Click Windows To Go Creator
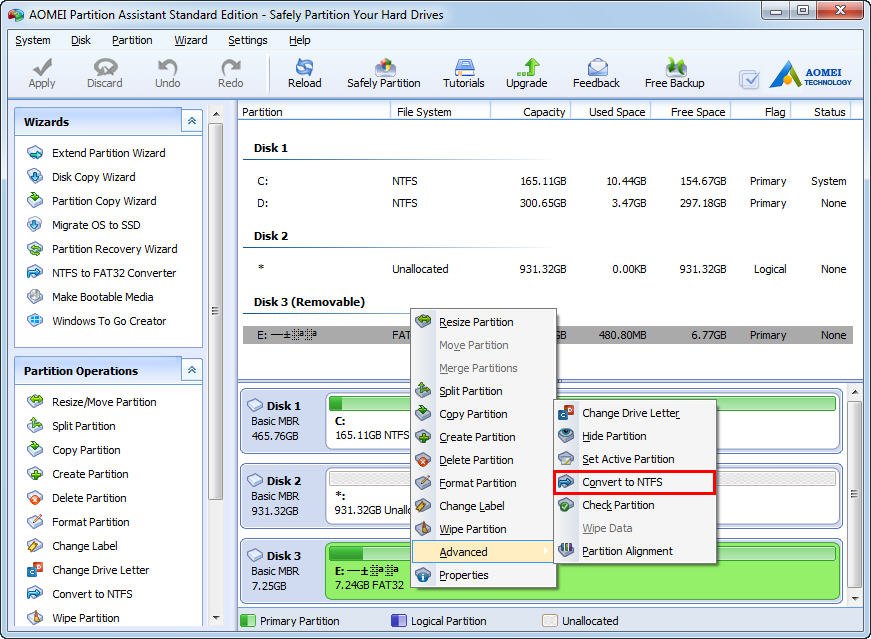Image resolution: width=871 pixels, height=639 pixels. point(109,321)
